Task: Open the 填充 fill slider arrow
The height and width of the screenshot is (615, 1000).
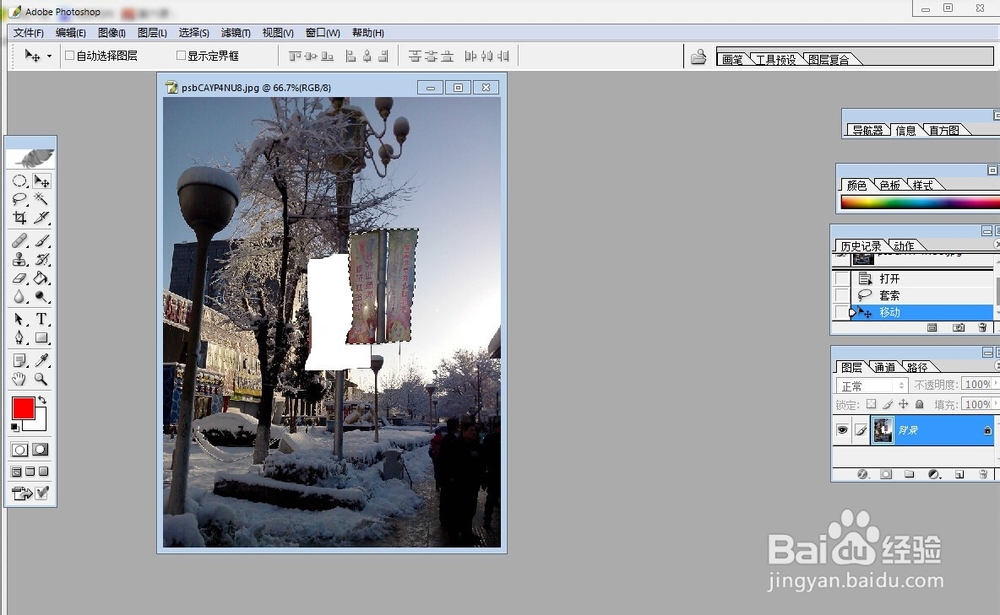Action: tap(996, 403)
